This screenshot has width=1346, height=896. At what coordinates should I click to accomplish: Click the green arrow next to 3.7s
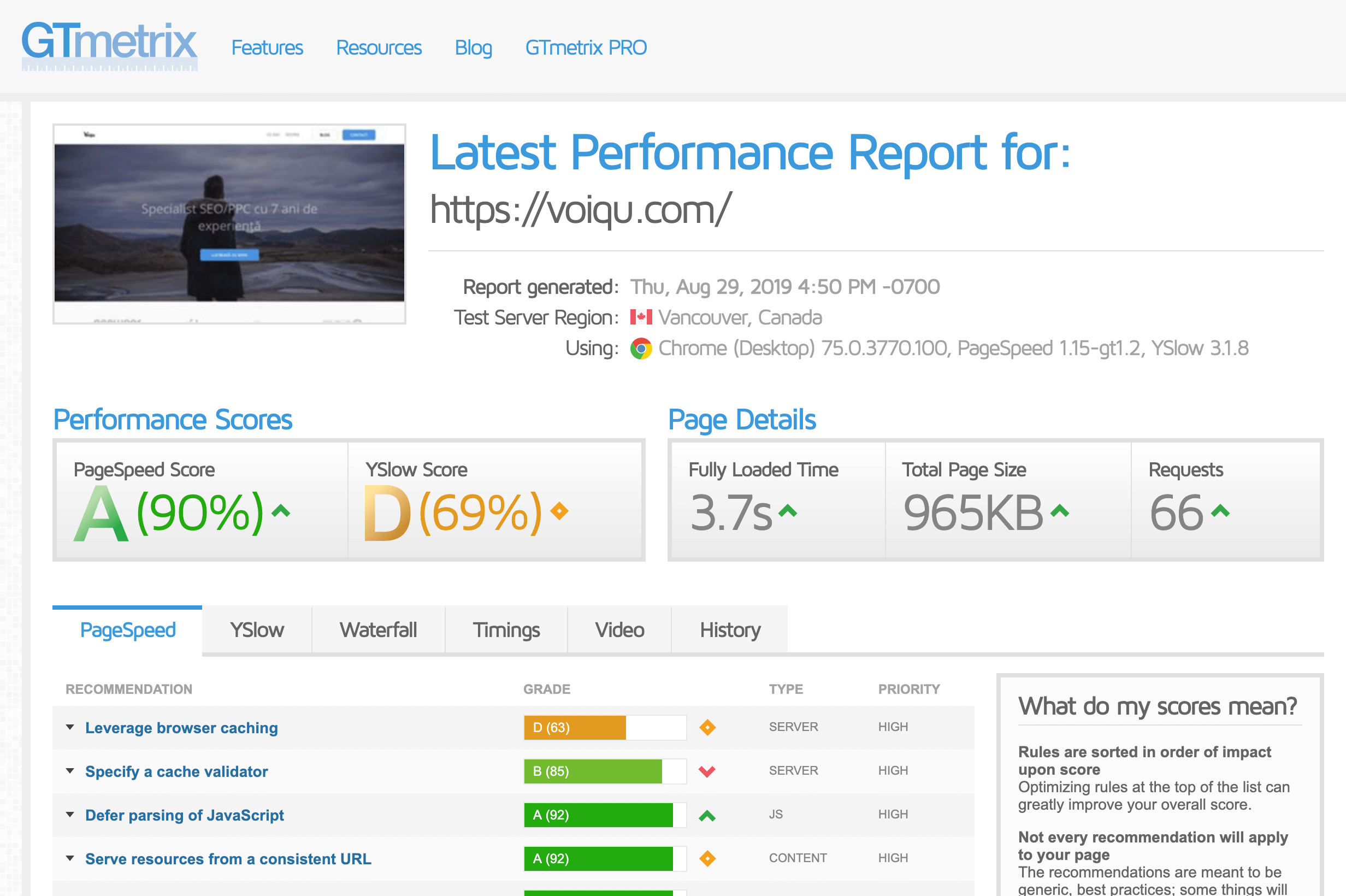coord(787,510)
